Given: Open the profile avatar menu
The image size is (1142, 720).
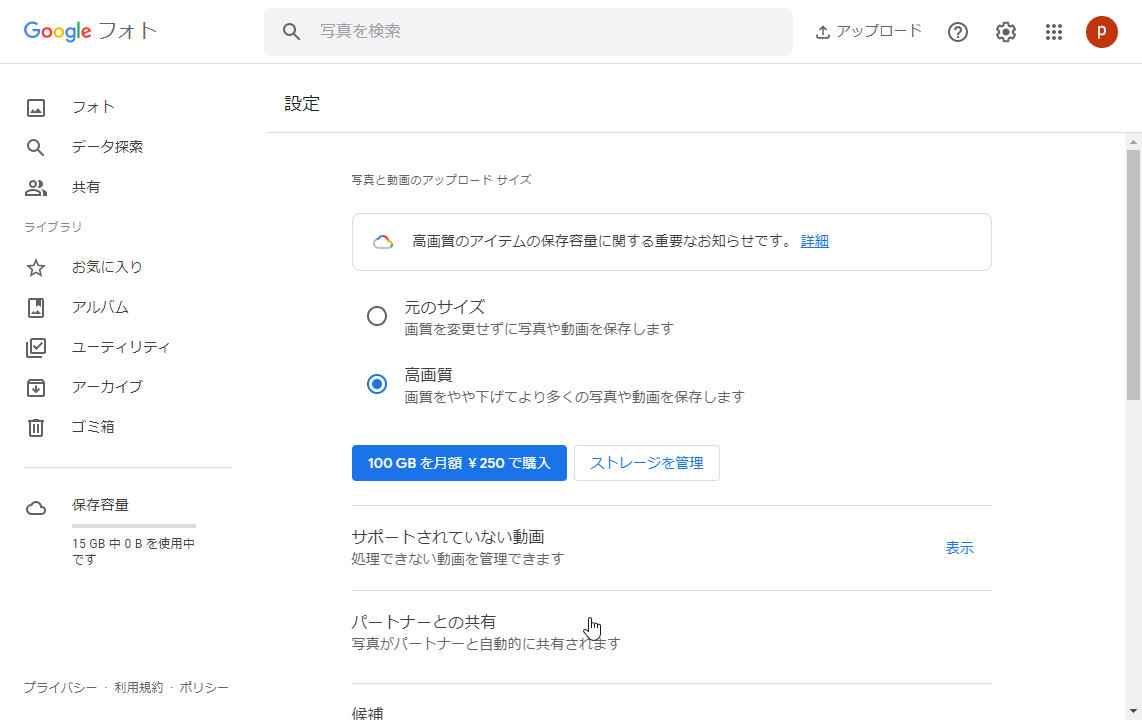Looking at the screenshot, I should click(x=1102, y=31).
